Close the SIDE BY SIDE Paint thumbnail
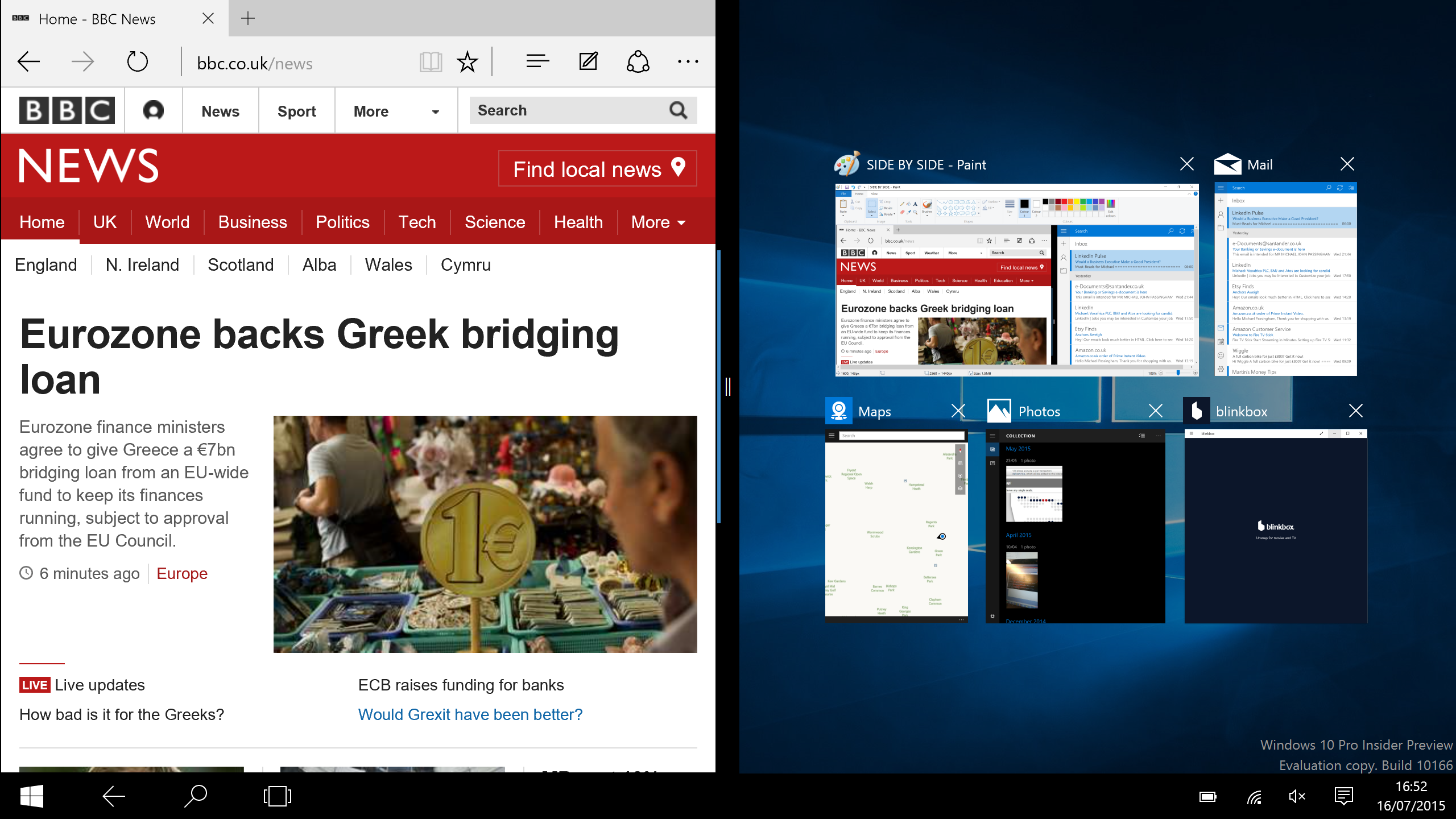This screenshot has height=819, width=1456. (x=1187, y=164)
